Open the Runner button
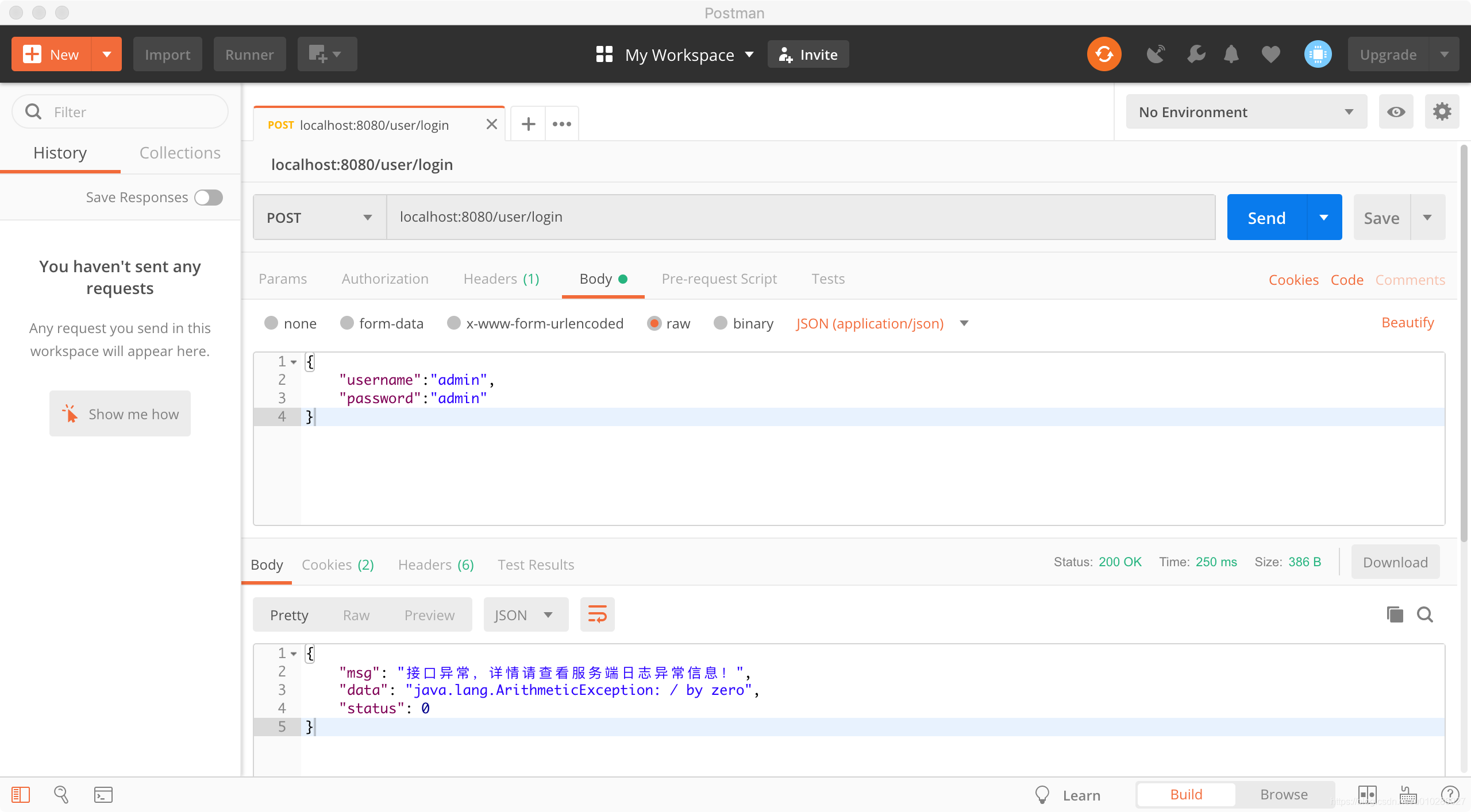Screen dimensions: 1471x812 [249, 54]
